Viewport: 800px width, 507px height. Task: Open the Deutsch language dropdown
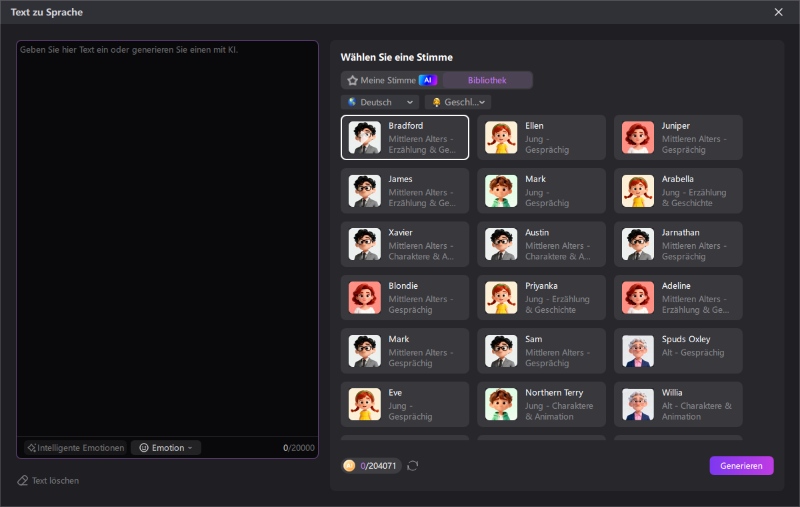[380, 102]
